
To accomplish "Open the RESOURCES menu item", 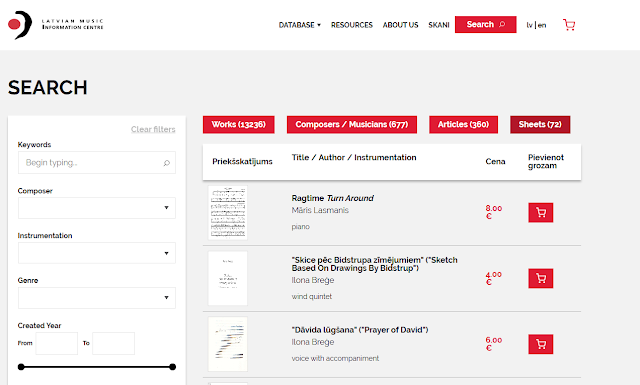I will (x=352, y=25).
